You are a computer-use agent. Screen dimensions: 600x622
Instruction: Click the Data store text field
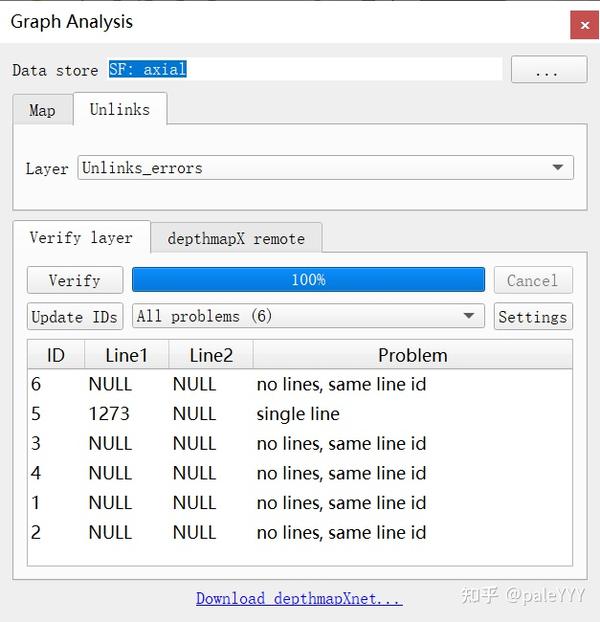(304, 70)
